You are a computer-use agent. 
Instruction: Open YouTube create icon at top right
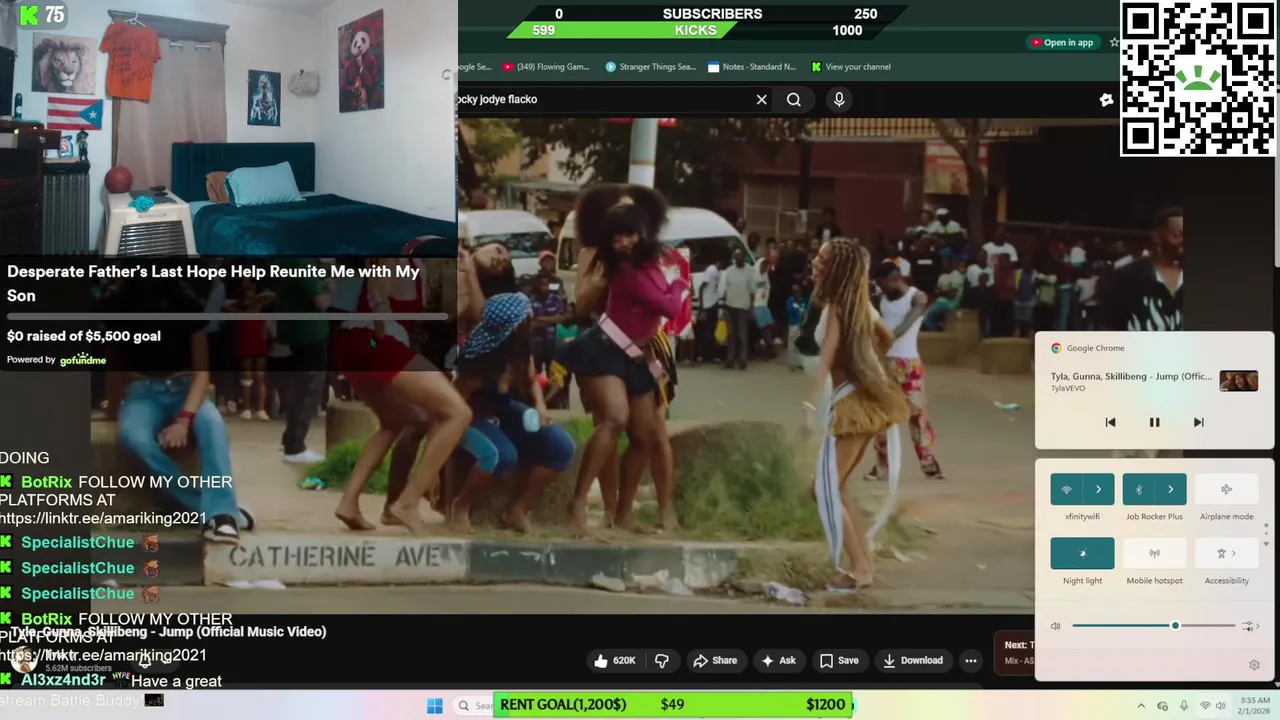1106,99
